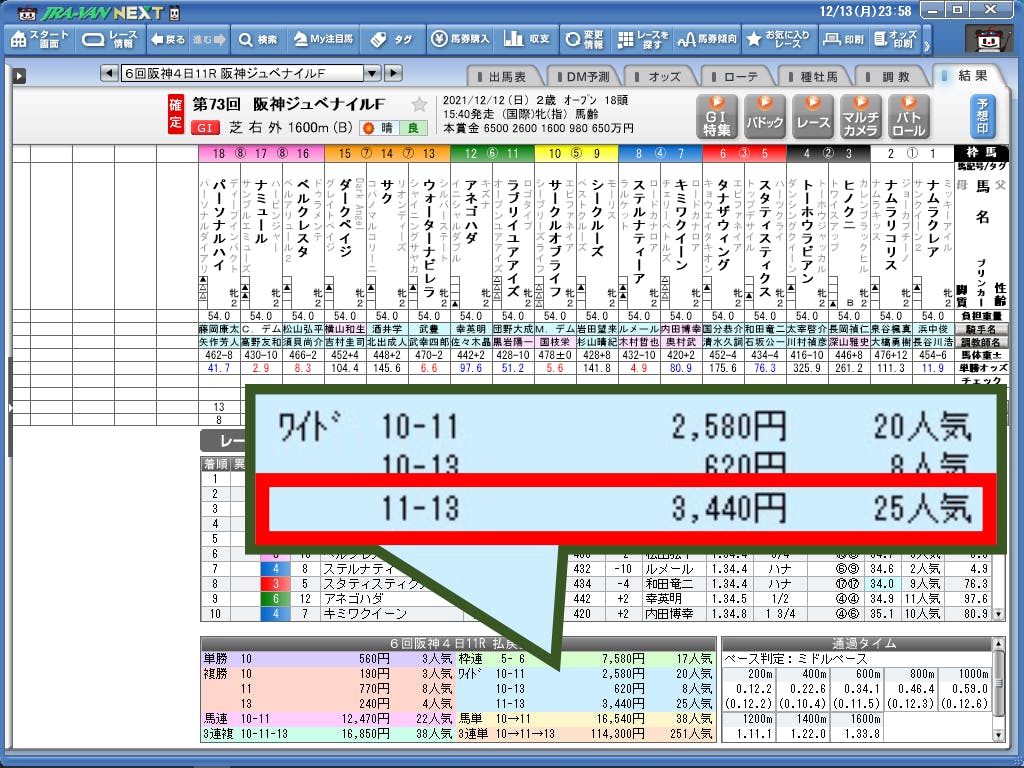Click the タグ tag icon
1024x768 pixels.
click(391, 40)
